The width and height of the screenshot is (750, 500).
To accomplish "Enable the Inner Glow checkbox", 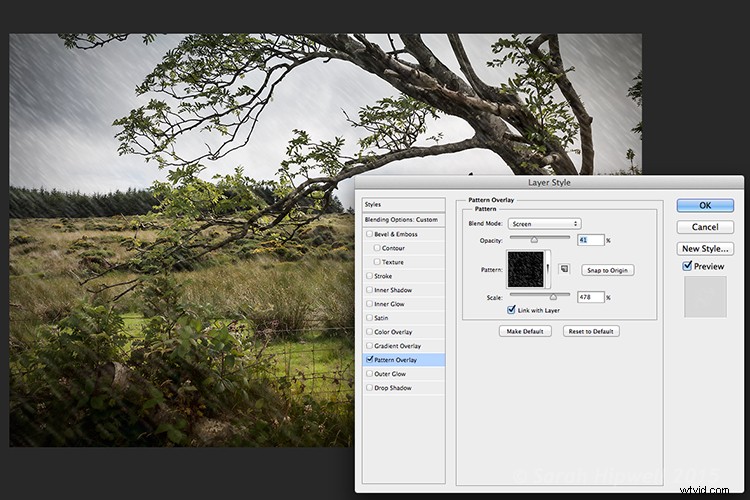I will (x=369, y=303).
